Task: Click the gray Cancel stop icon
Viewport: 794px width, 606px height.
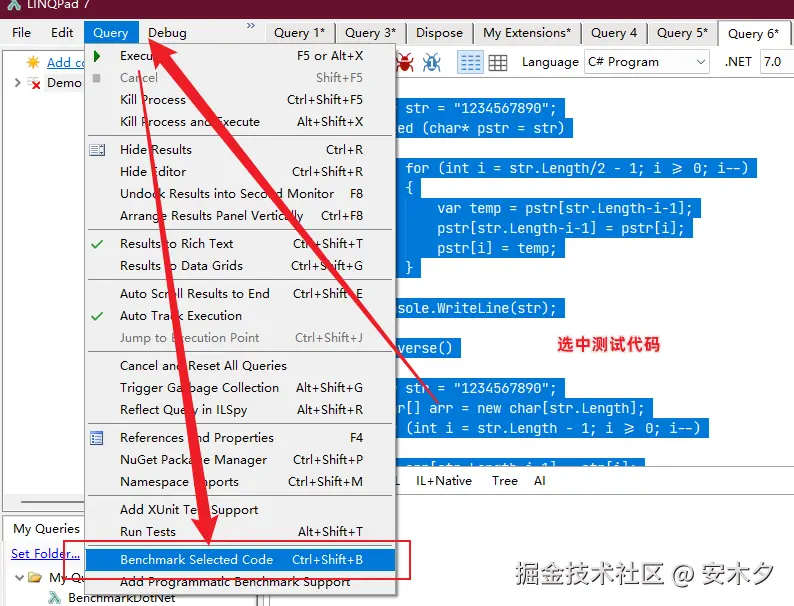Action: [97, 78]
